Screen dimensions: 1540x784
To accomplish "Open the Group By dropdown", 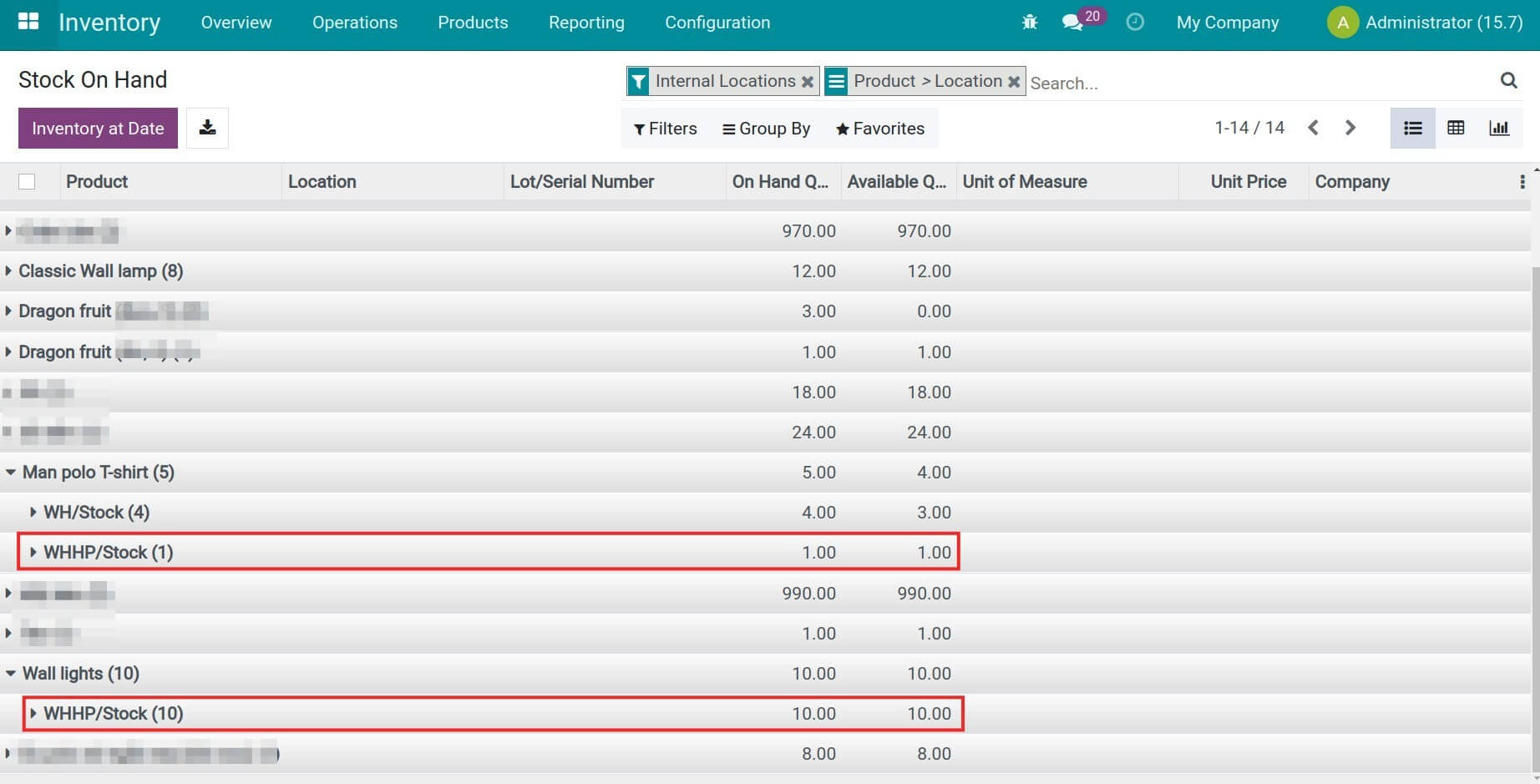I will coord(766,129).
